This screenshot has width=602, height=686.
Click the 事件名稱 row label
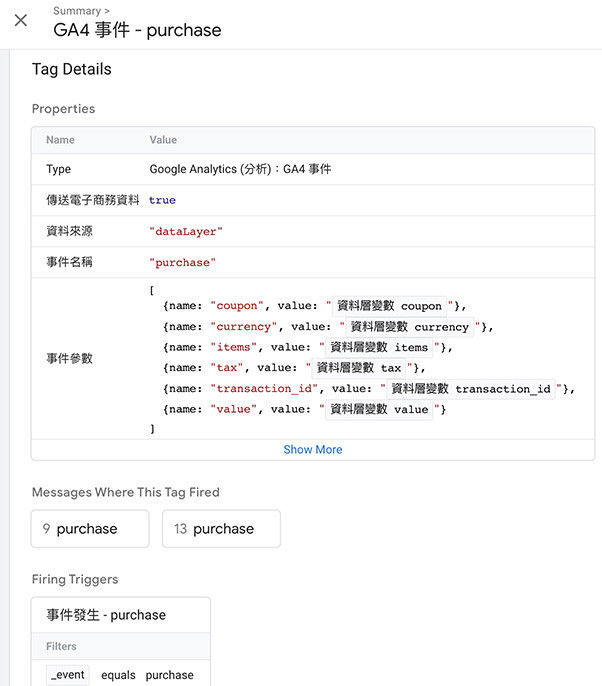coord(70,262)
